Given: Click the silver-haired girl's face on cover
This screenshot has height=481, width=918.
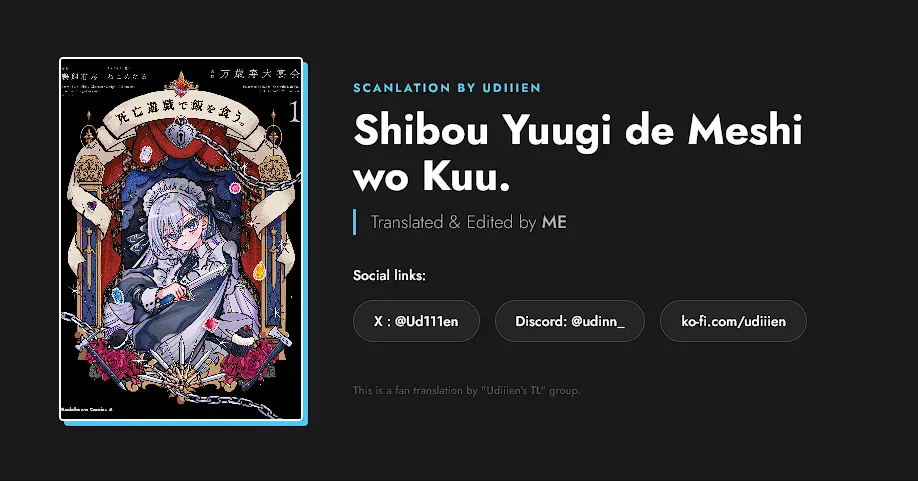Looking at the screenshot, I should coord(185,232).
